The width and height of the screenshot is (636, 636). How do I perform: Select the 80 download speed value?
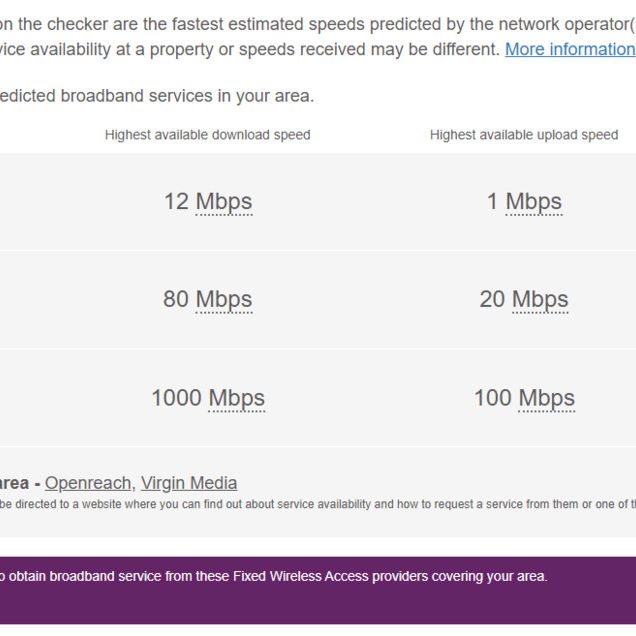[x=176, y=299]
